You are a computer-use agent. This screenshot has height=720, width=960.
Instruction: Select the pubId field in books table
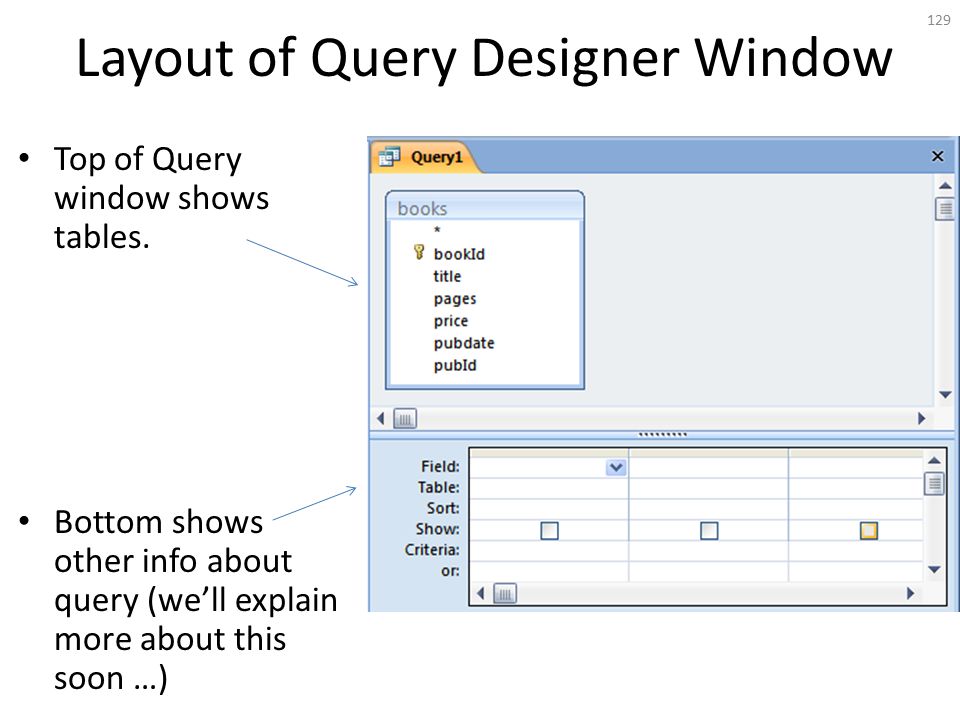[x=455, y=365]
